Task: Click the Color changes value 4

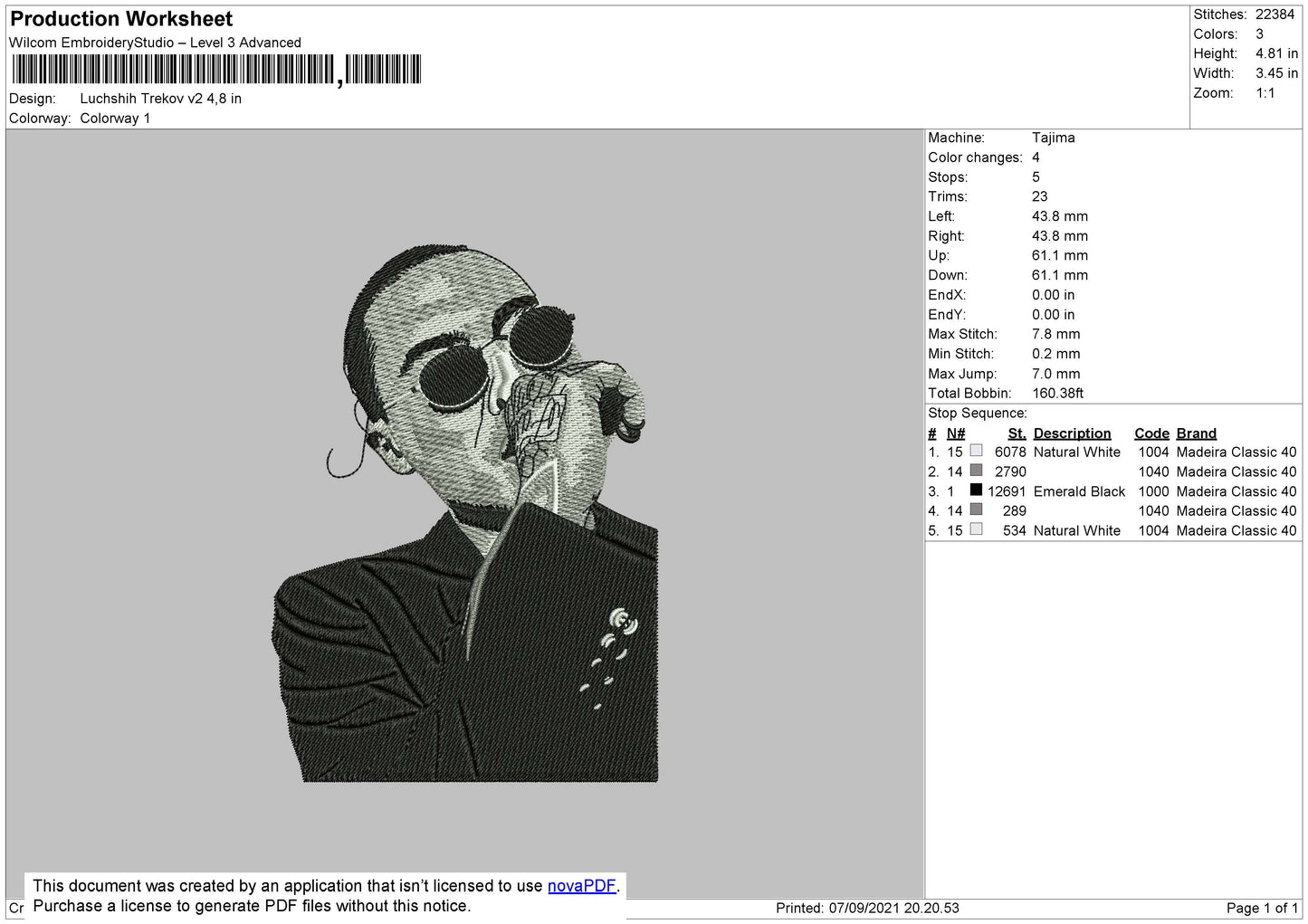Action: tap(1036, 157)
